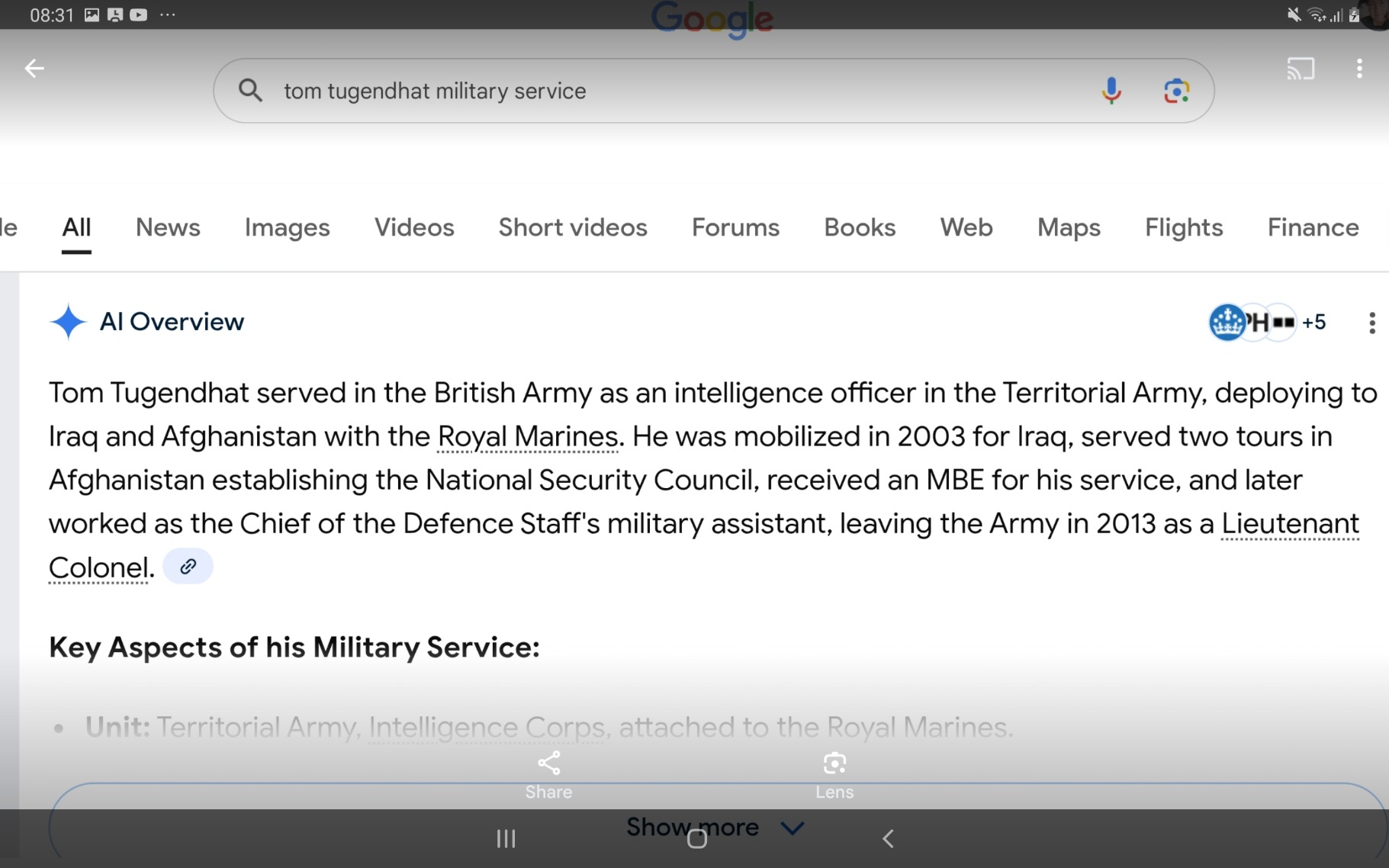This screenshot has width=1389, height=868.
Task: Open the Maps search tab
Action: tap(1068, 227)
